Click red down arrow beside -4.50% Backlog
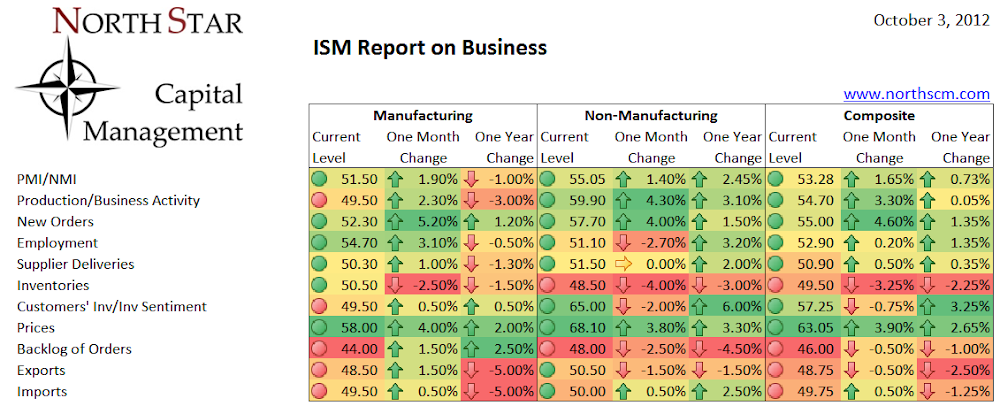Screen dimensions: 1000x406 coord(700,349)
